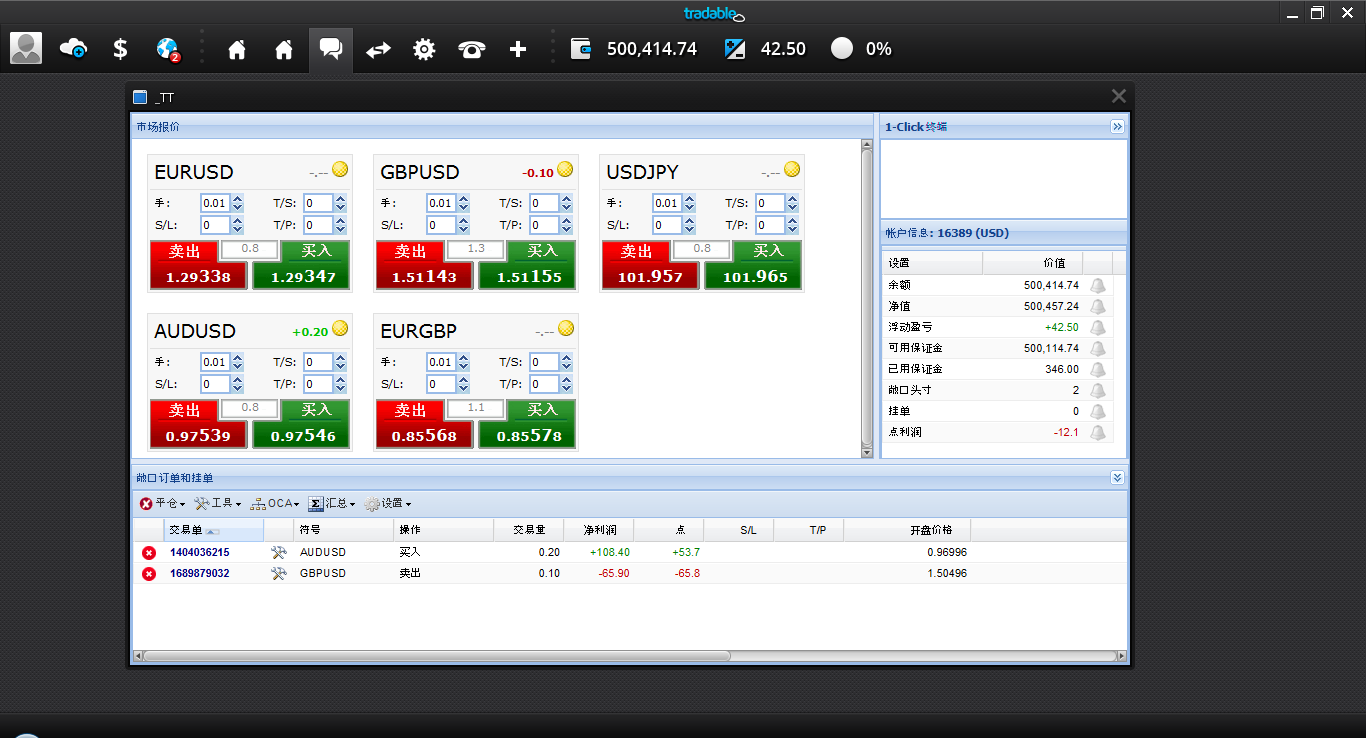
Task: Click the telephone icon in top toolbar
Action: (x=471, y=48)
